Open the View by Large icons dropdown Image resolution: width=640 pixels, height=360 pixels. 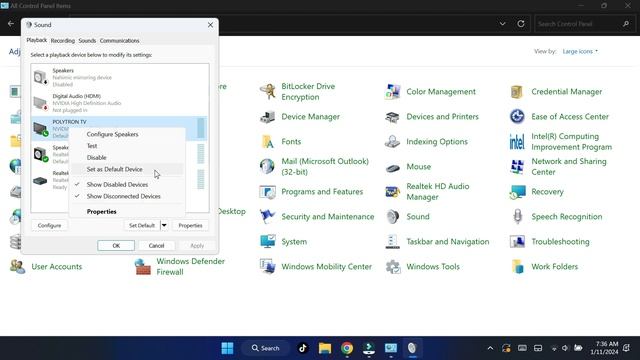tap(580, 51)
